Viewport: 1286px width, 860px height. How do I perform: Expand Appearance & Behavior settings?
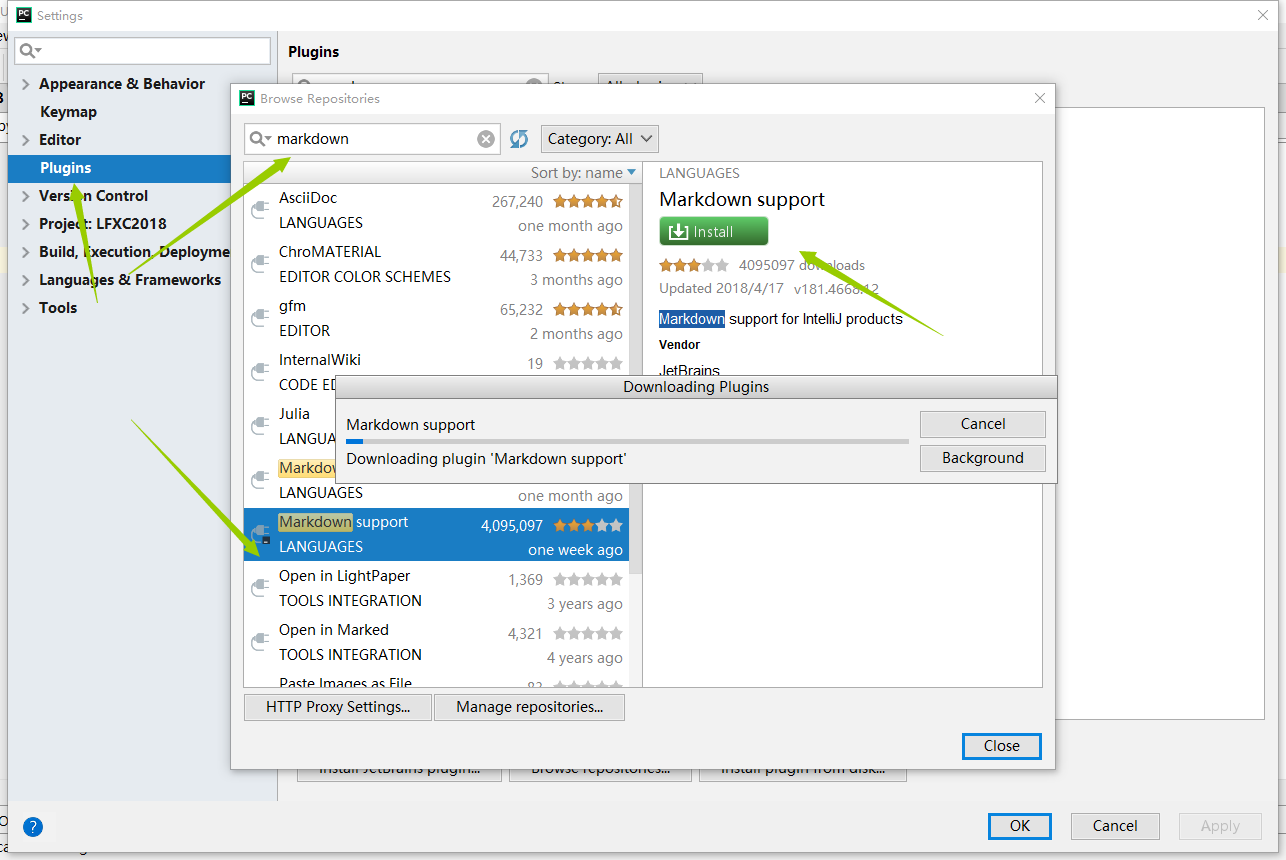point(26,84)
